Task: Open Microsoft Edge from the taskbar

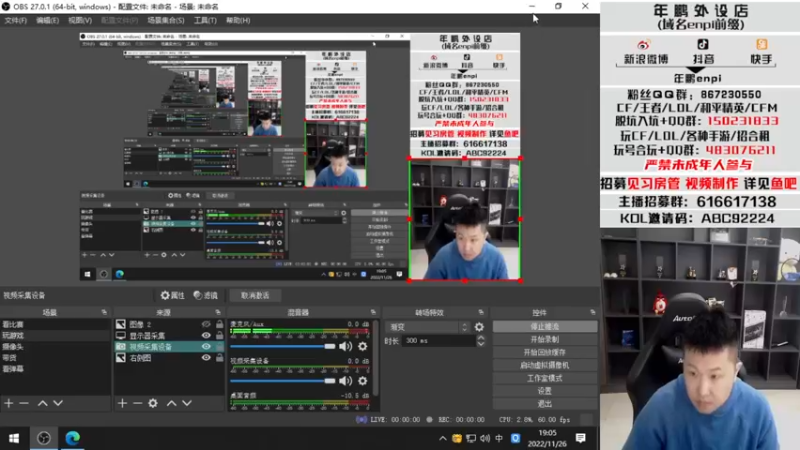Action: pyautogui.click(x=72, y=438)
